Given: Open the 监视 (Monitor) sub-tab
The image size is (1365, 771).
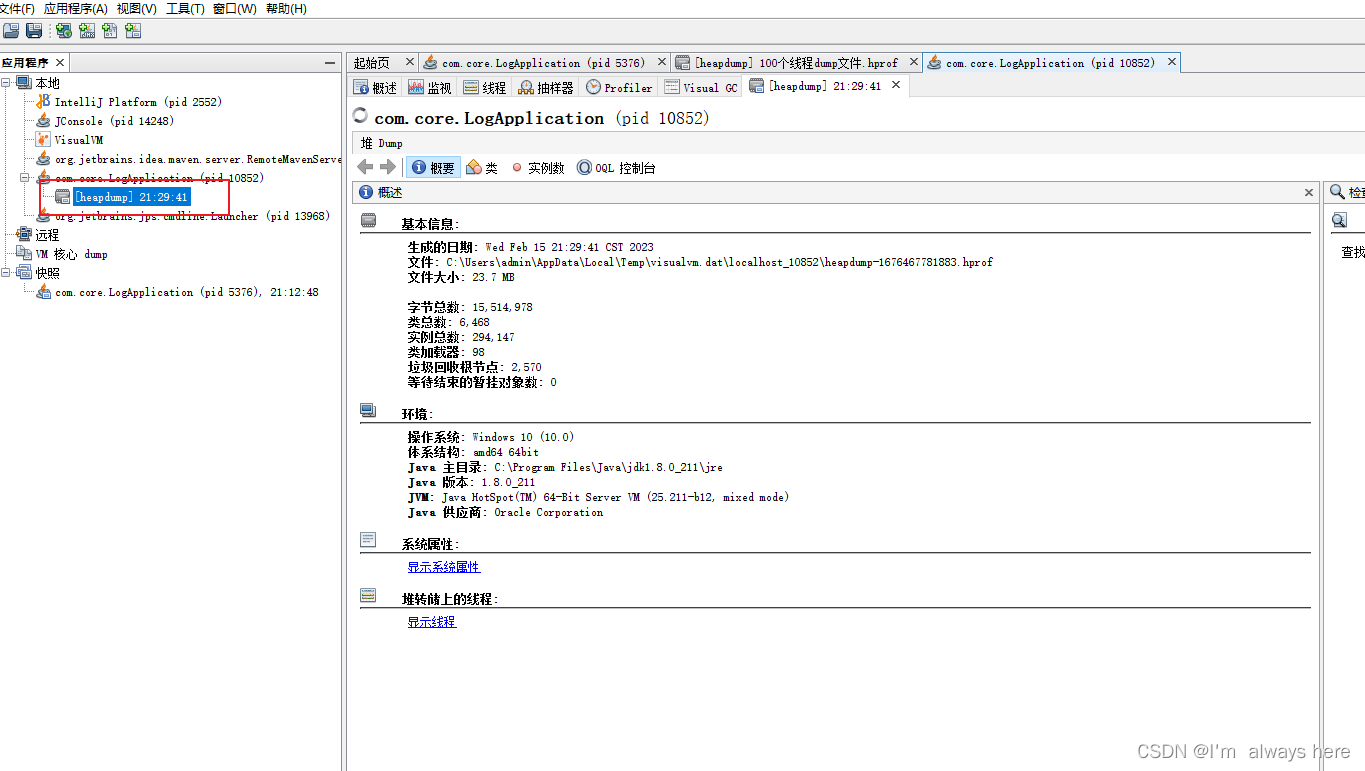Looking at the screenshot, I should click(429, 88).
